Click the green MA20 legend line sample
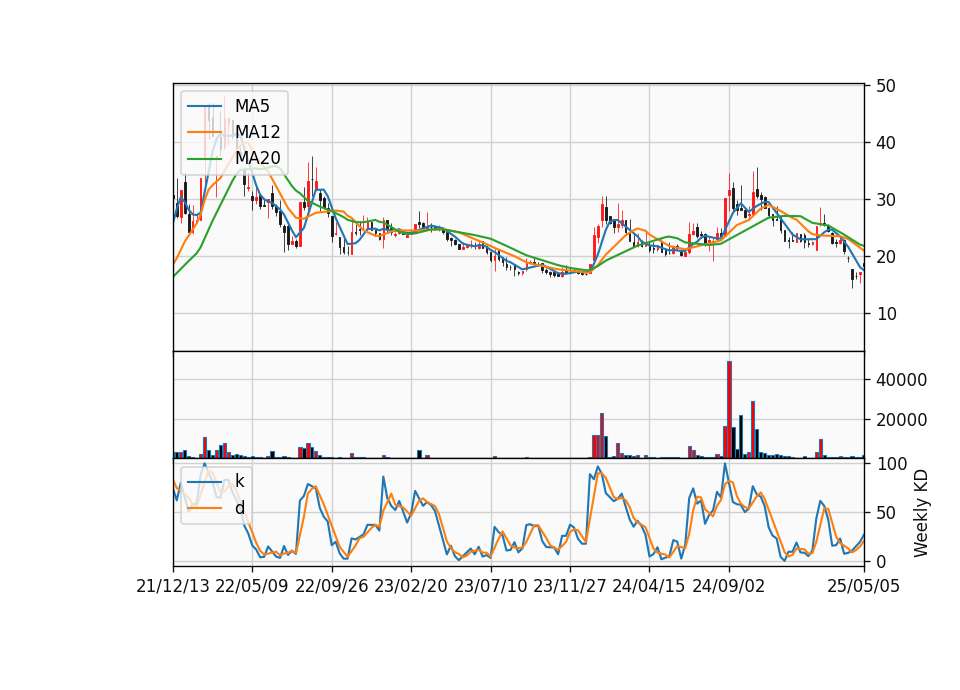 (204, 158)
